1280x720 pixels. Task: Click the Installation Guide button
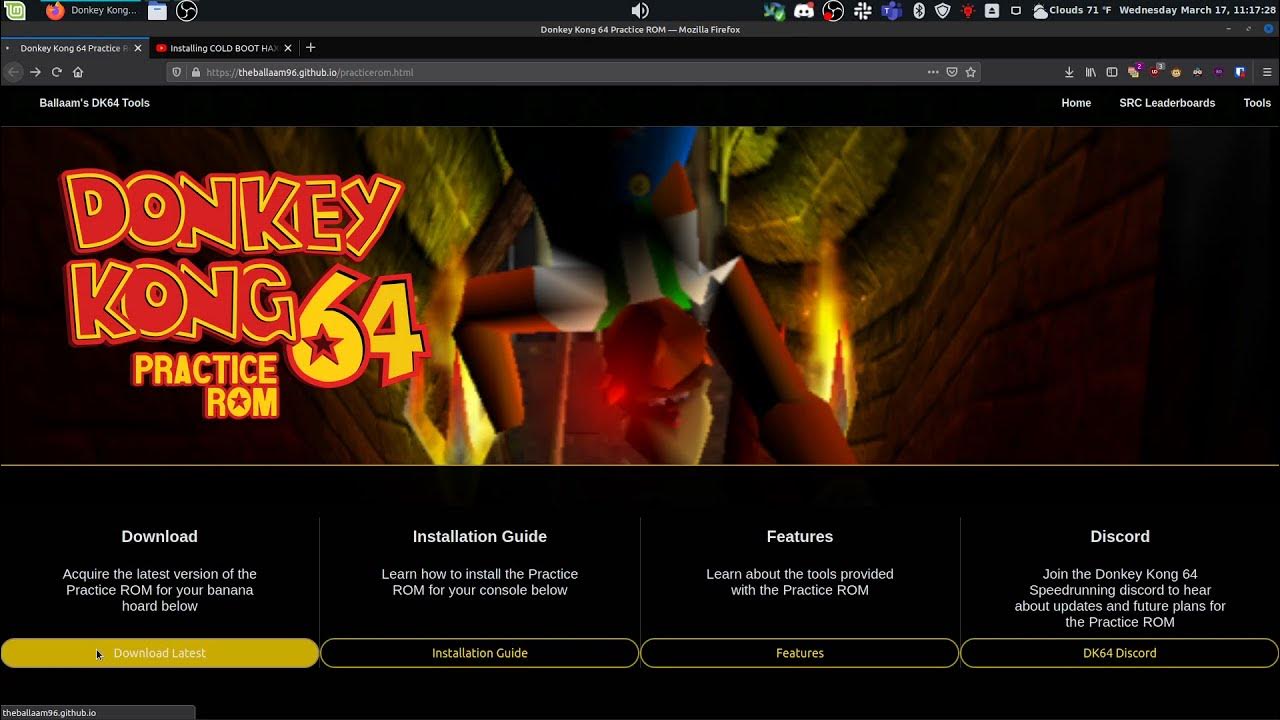click(480, 653)
